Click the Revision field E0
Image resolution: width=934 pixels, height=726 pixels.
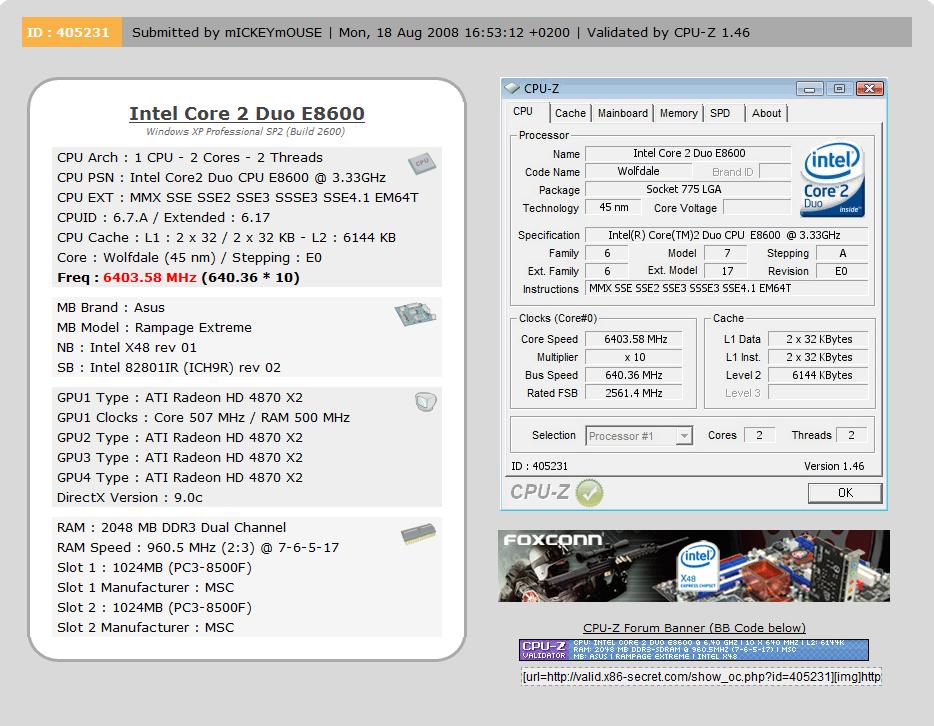tap(841, 271)
